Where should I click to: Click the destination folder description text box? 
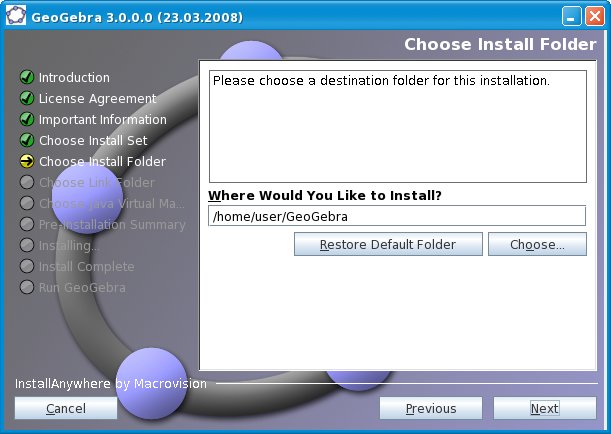(x=396, y=125)
